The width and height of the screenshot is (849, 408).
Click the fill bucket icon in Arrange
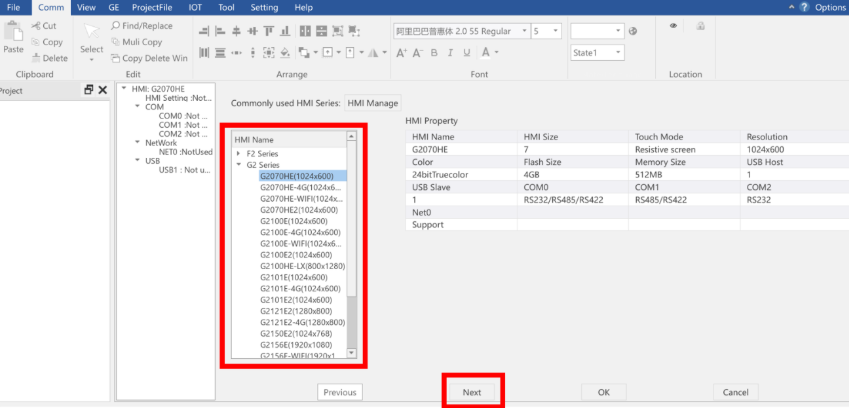point(285,52)
